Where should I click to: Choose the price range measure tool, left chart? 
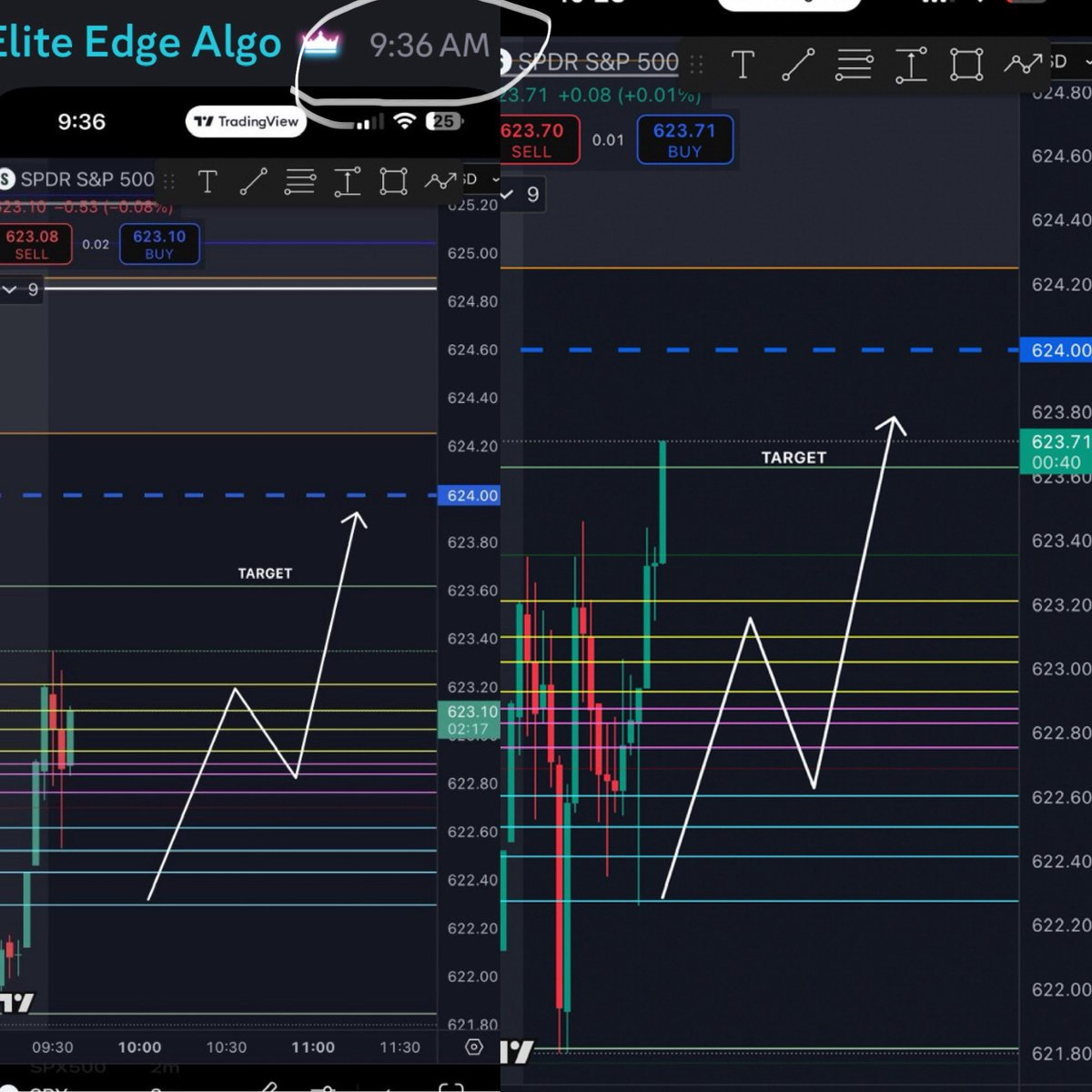(347, 182)
